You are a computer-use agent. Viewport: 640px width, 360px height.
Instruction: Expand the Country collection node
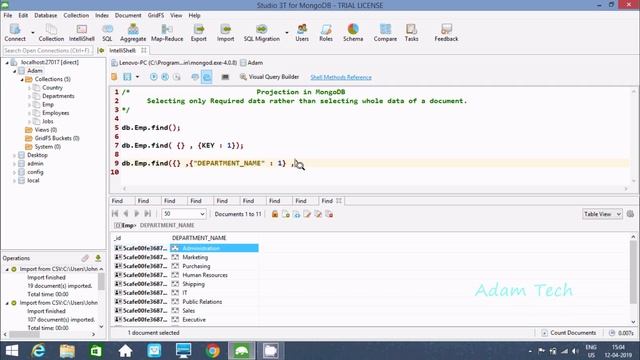point(29,88)
